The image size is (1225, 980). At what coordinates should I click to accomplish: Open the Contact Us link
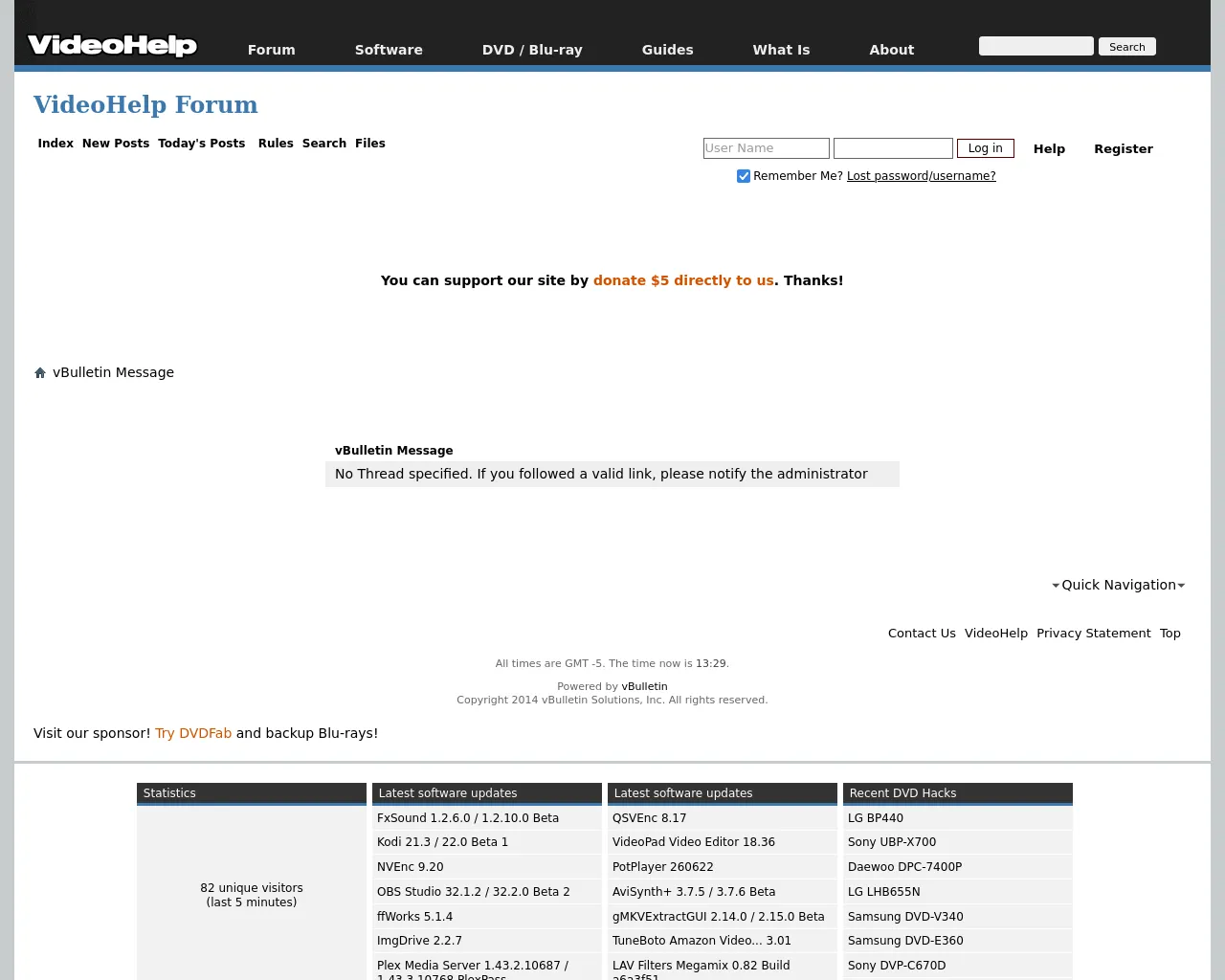click(x=922, y=634)
